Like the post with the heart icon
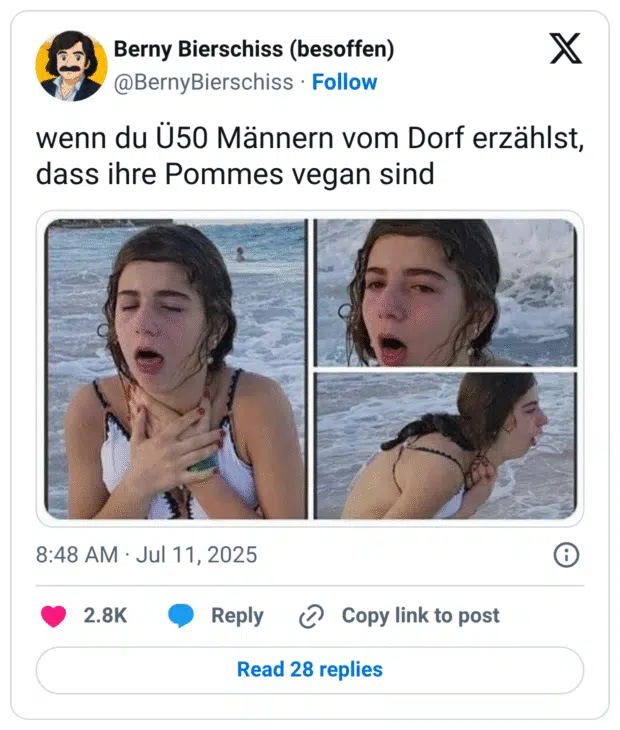 pos(54,616)
